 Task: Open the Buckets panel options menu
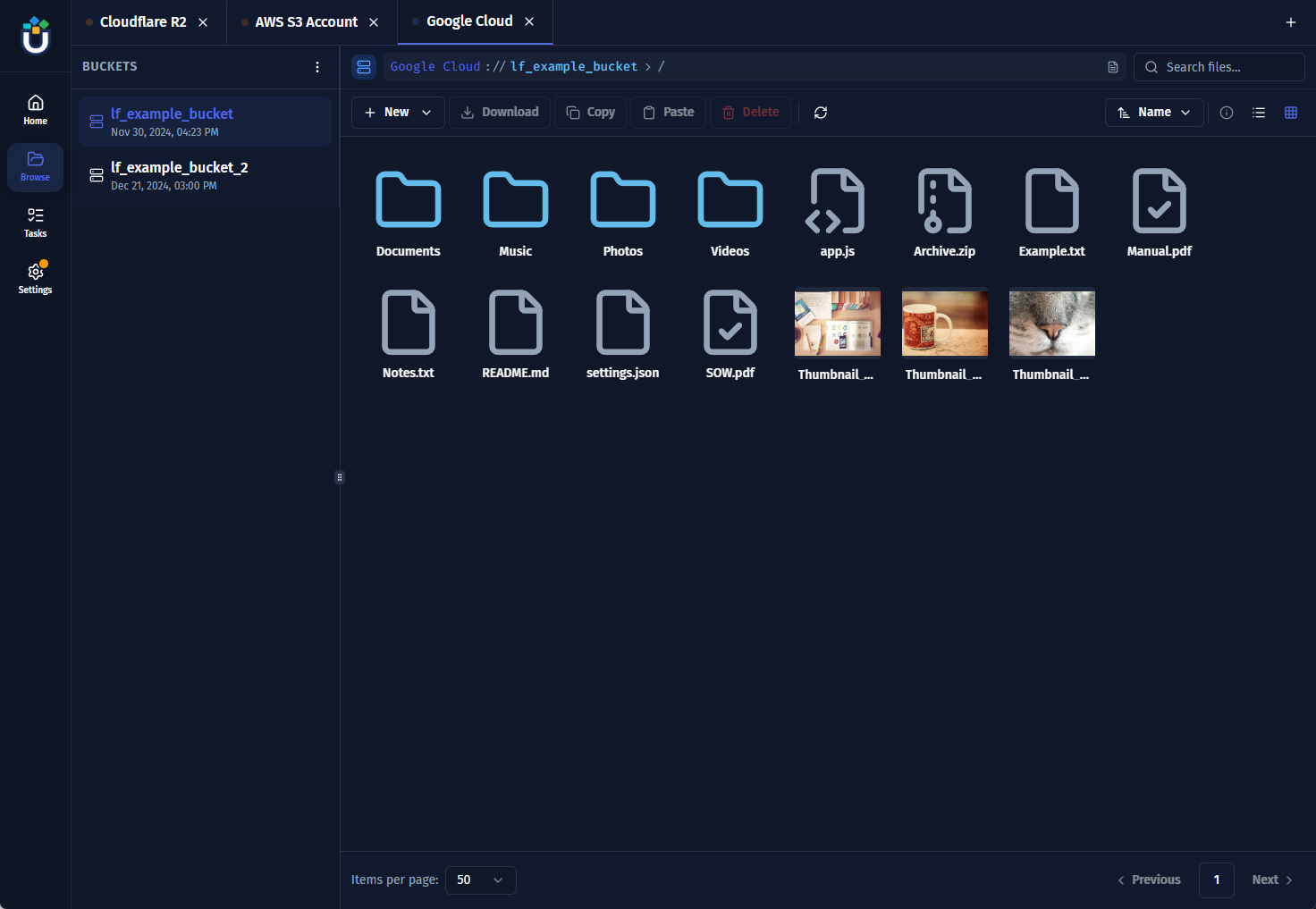coord(316,66)
